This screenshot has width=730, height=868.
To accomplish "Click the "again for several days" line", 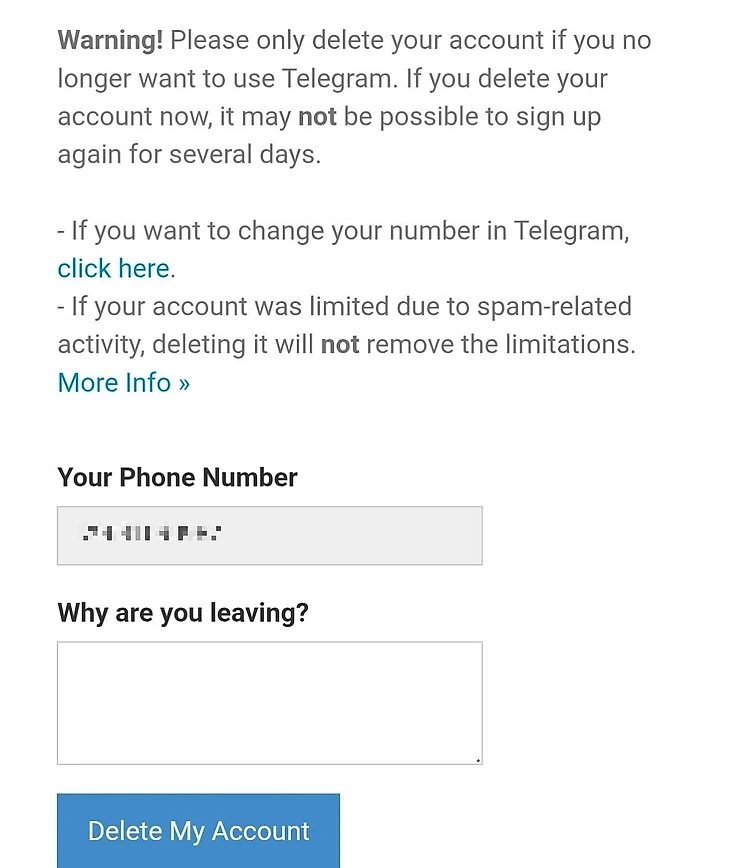I will 189,155.
